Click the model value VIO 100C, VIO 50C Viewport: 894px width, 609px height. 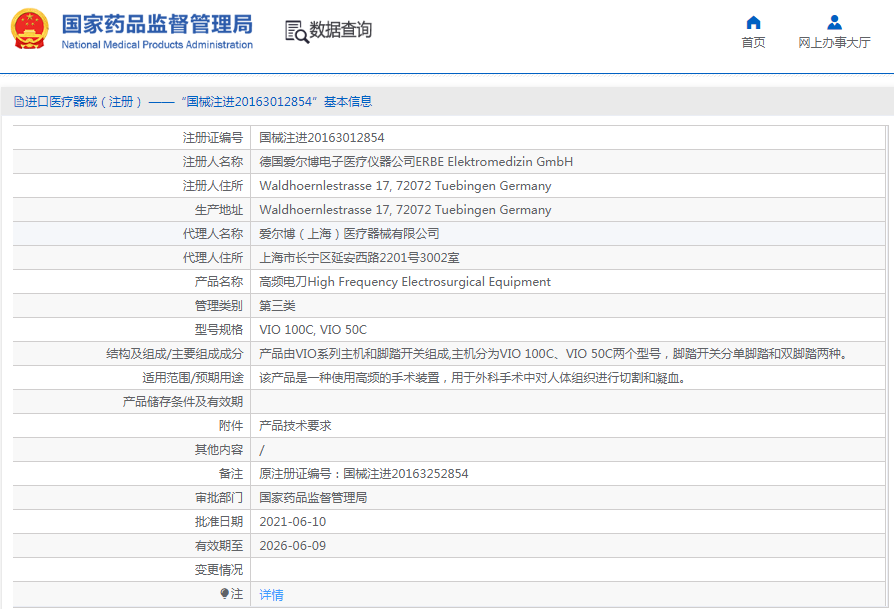(x=313, y=330)
